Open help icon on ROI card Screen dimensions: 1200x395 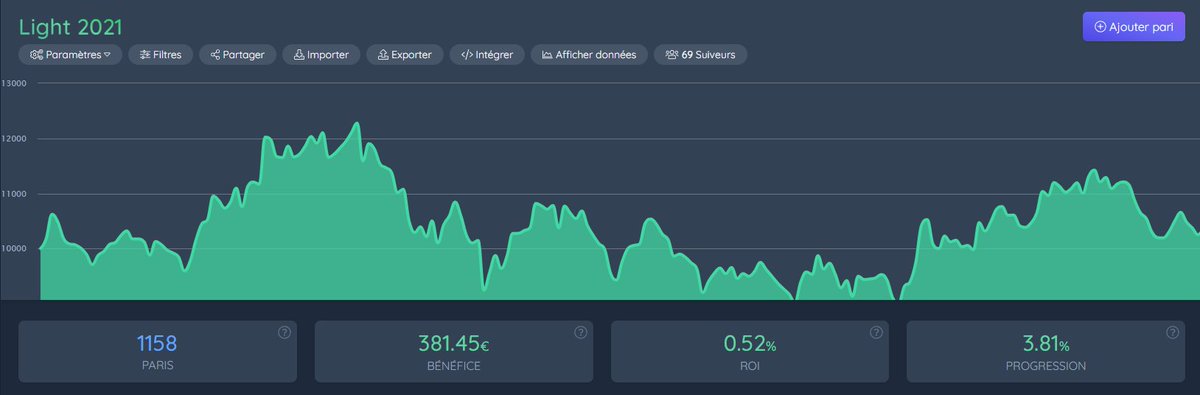click(x=876, y=333)
